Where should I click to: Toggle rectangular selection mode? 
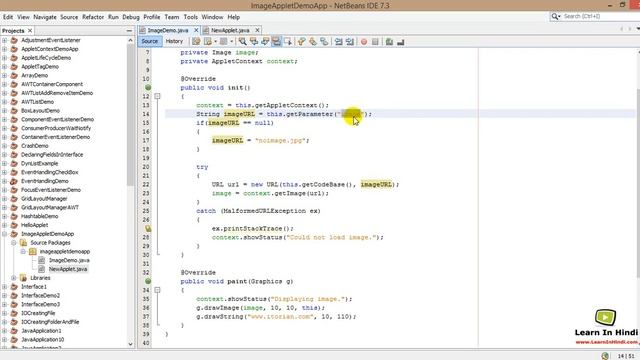pyautogui.click(x=288, y=42)
